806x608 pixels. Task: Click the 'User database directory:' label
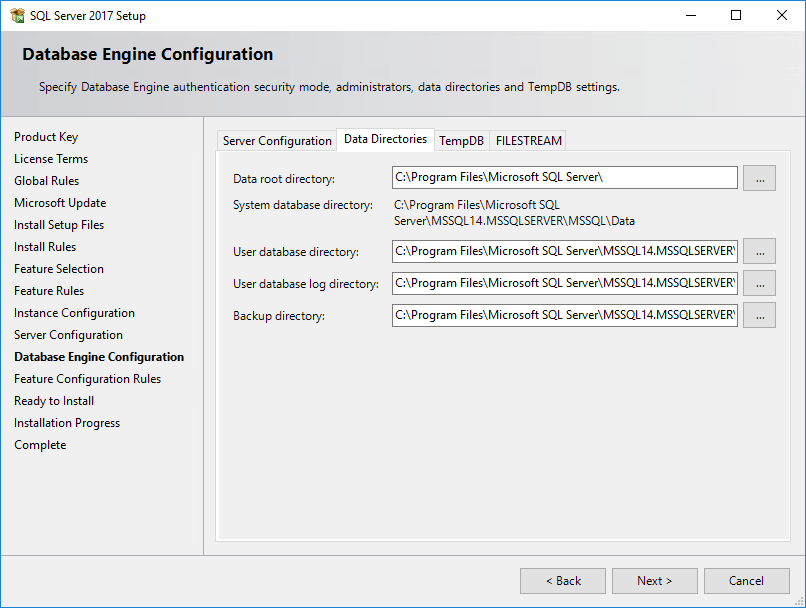click(296, 252)
